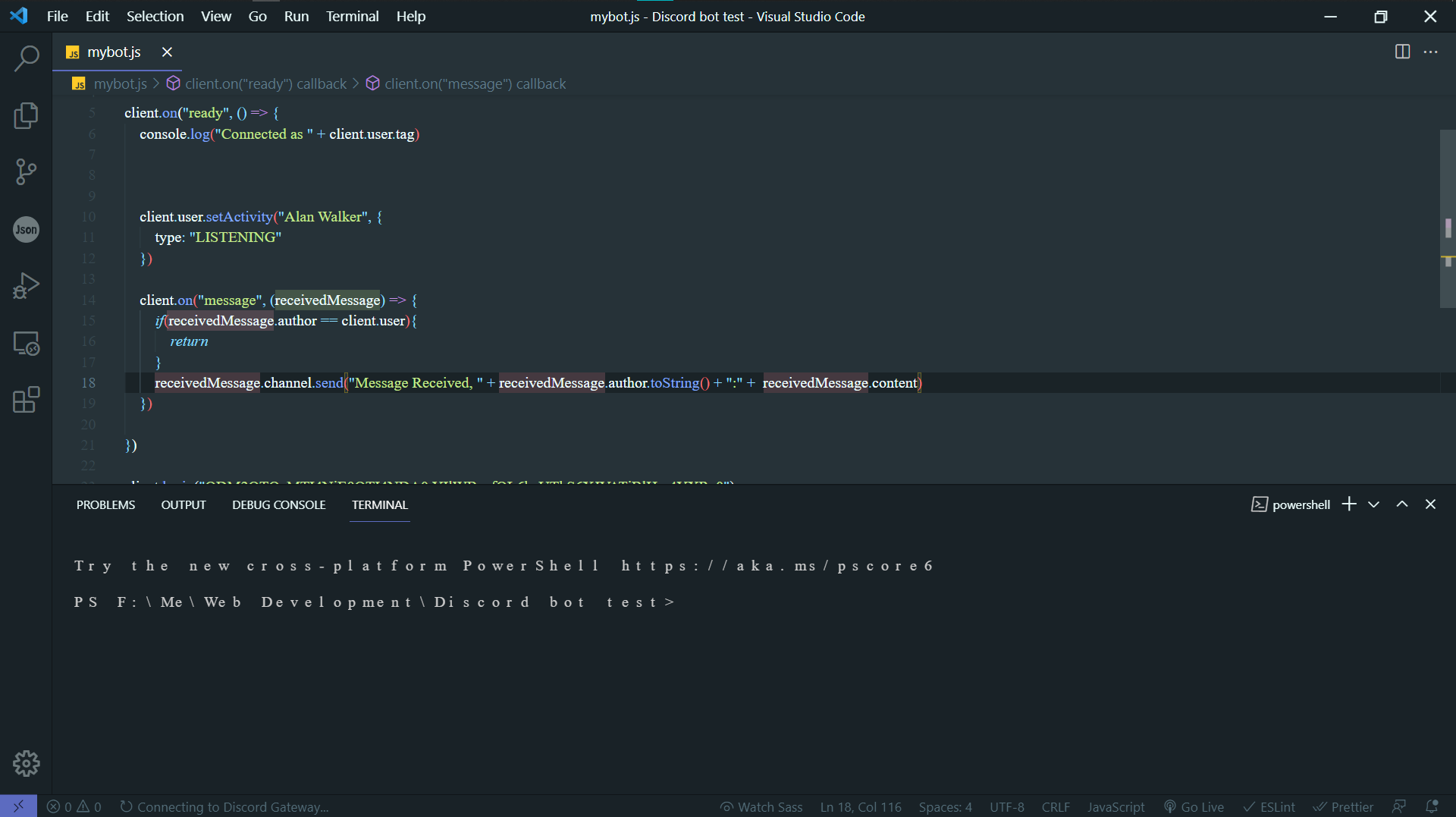1456x817 pixels.
Task: Click the notifications bell in status bar
Action: [1432, 806]
